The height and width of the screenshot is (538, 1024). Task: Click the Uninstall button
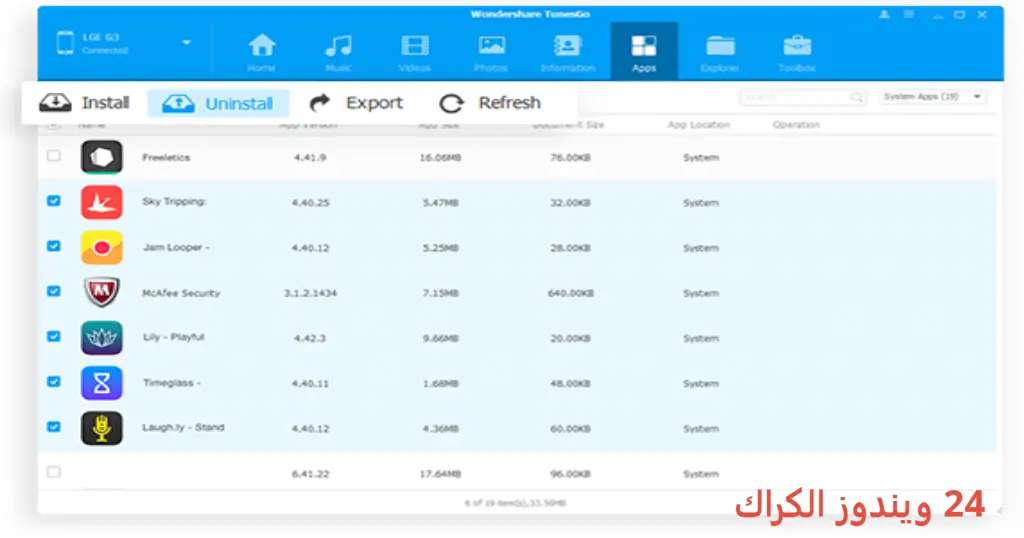coord(218,103)
